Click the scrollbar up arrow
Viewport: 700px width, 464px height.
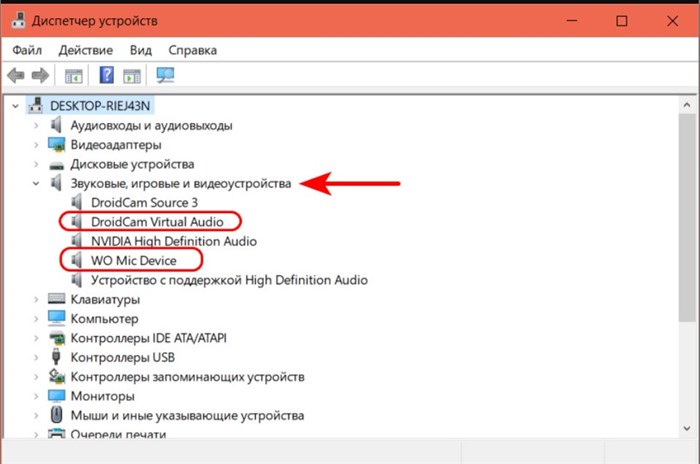tap(687, 105)
